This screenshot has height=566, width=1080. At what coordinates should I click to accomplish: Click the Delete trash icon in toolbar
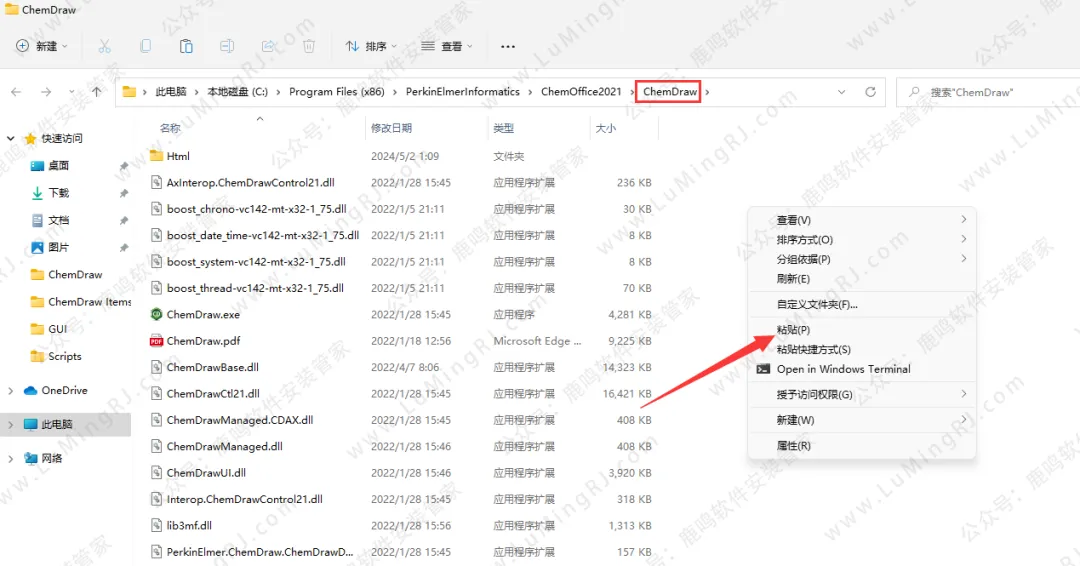pos(309,46)
